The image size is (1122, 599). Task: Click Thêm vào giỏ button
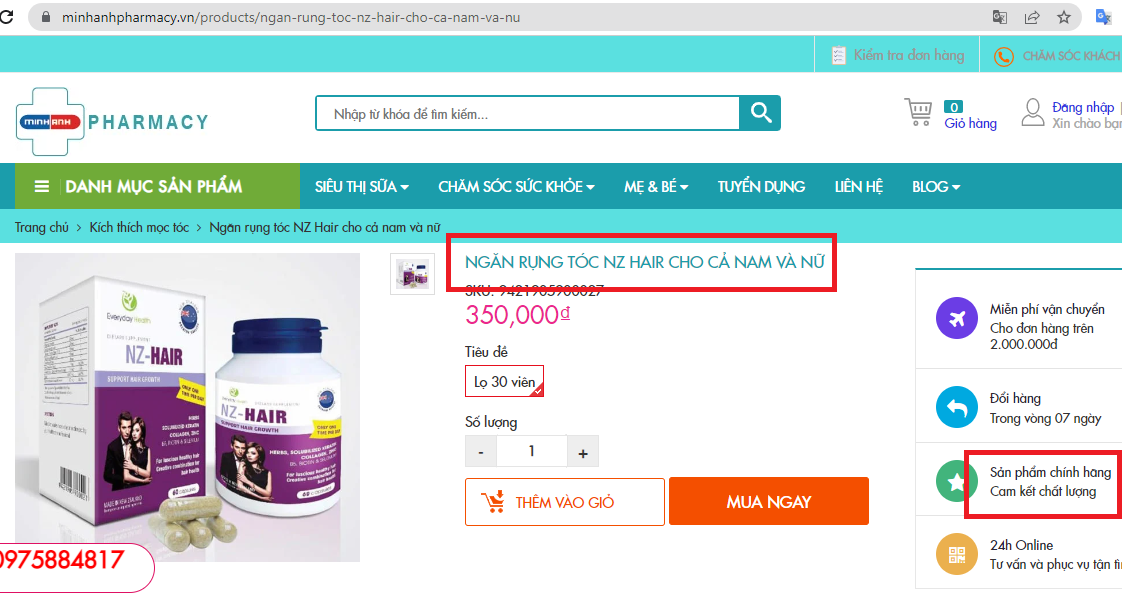565,502
